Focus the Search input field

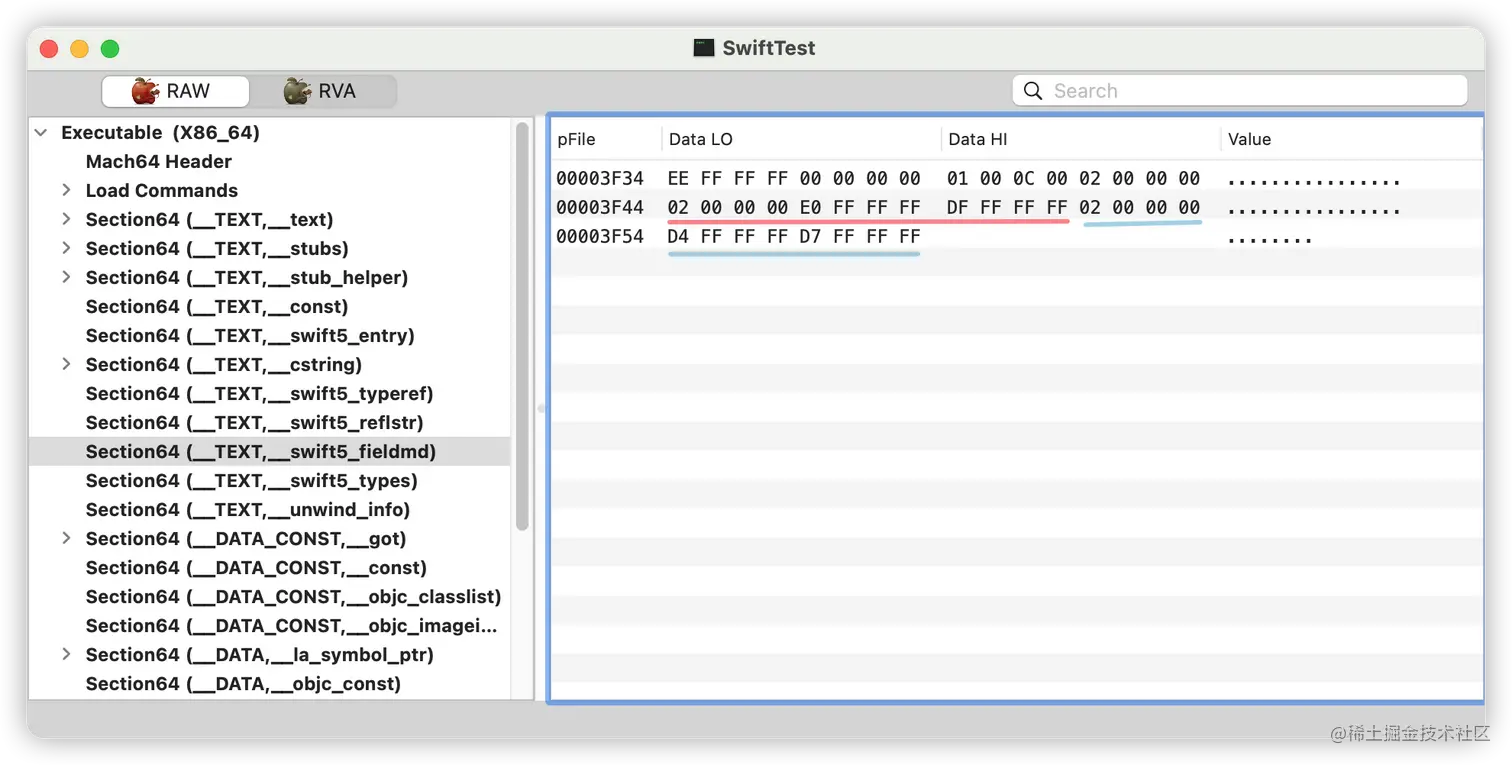1240,91
